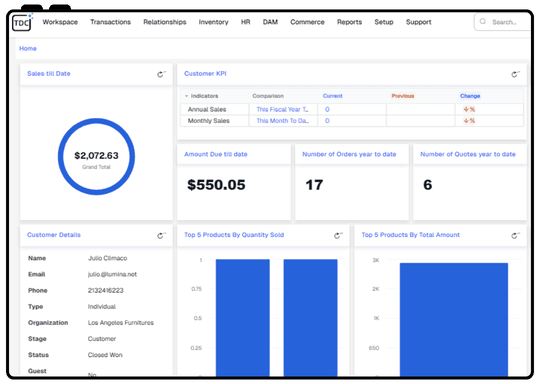The height and width of the screenshot is (384, 540).
Task: Click the Customer KPI title
Action: [x=205, y=74]
